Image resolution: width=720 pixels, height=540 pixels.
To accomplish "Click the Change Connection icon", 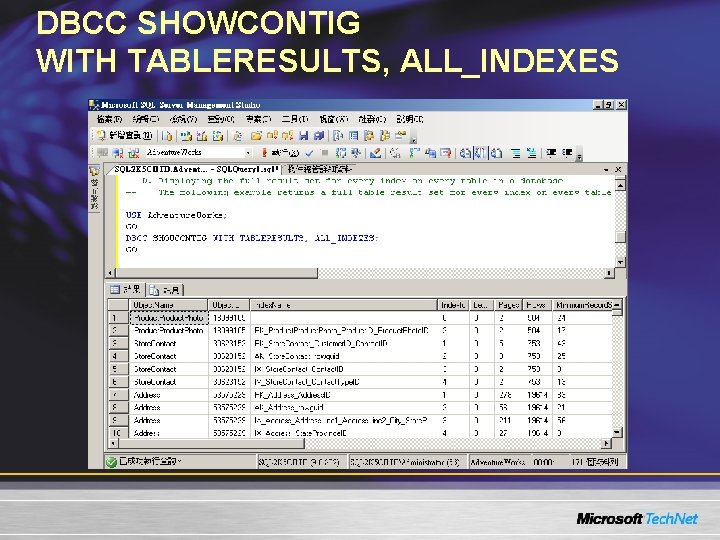I will (133, 152).
